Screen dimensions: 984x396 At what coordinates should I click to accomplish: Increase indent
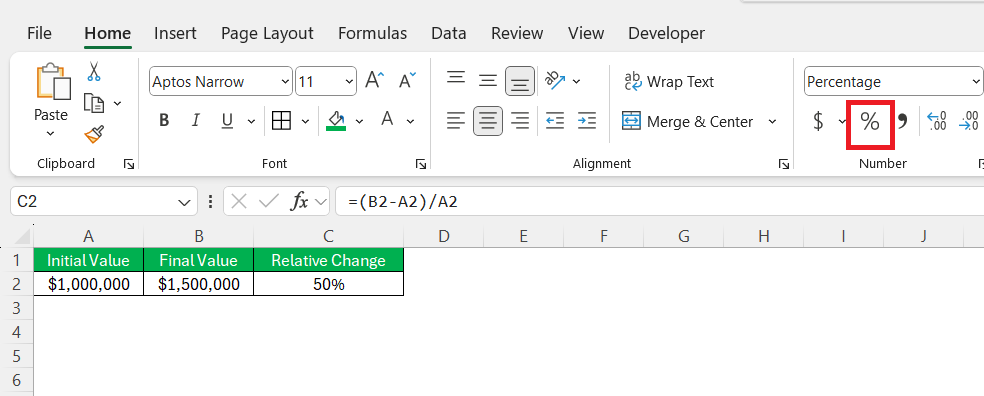(587, 120)
